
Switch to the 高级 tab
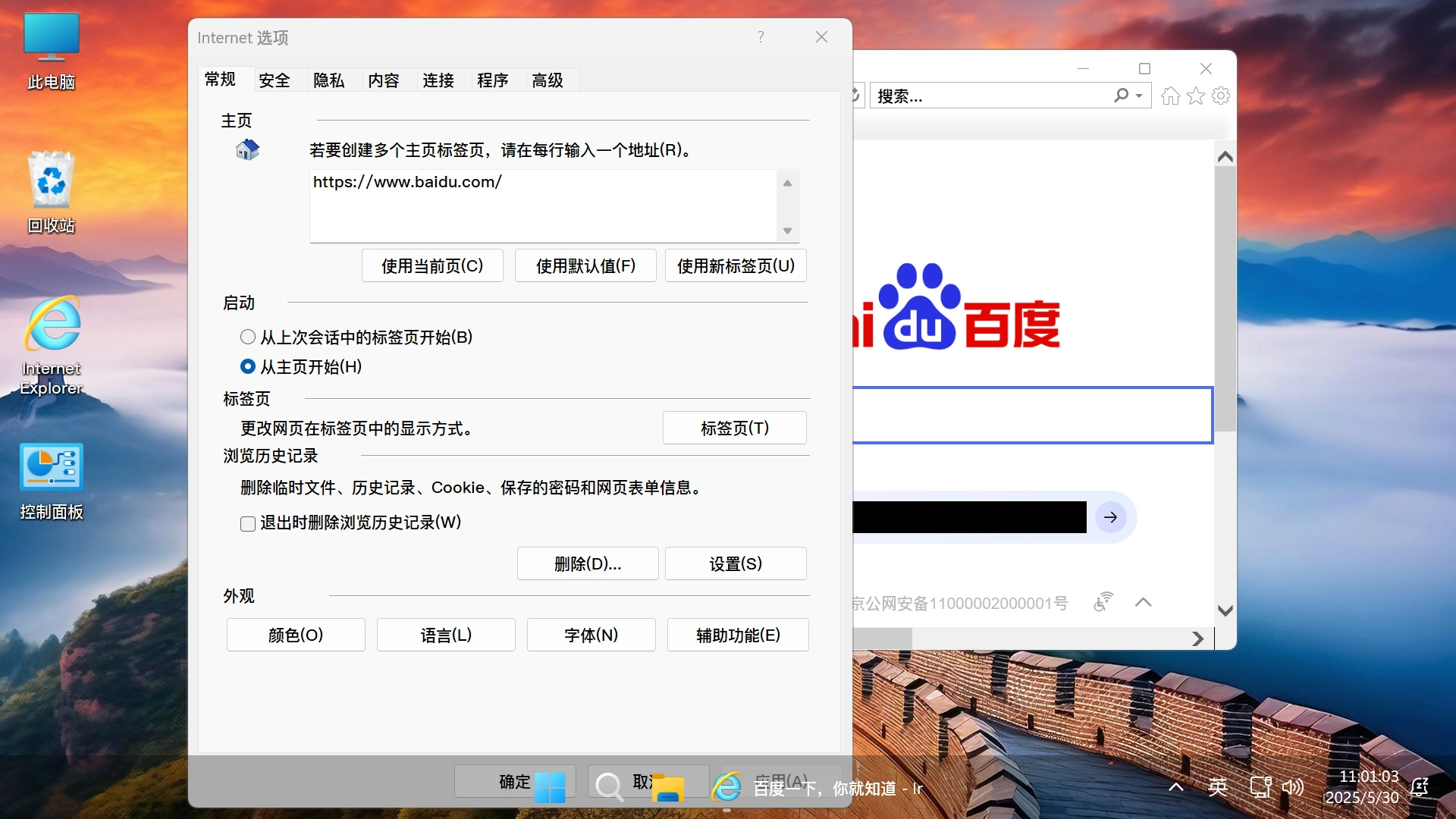(548, 80)
